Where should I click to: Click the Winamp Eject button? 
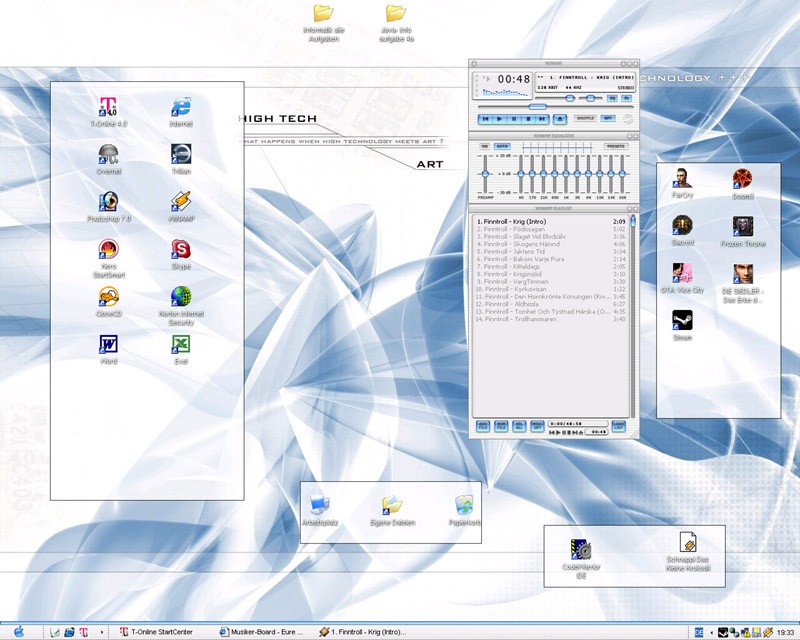560,119
